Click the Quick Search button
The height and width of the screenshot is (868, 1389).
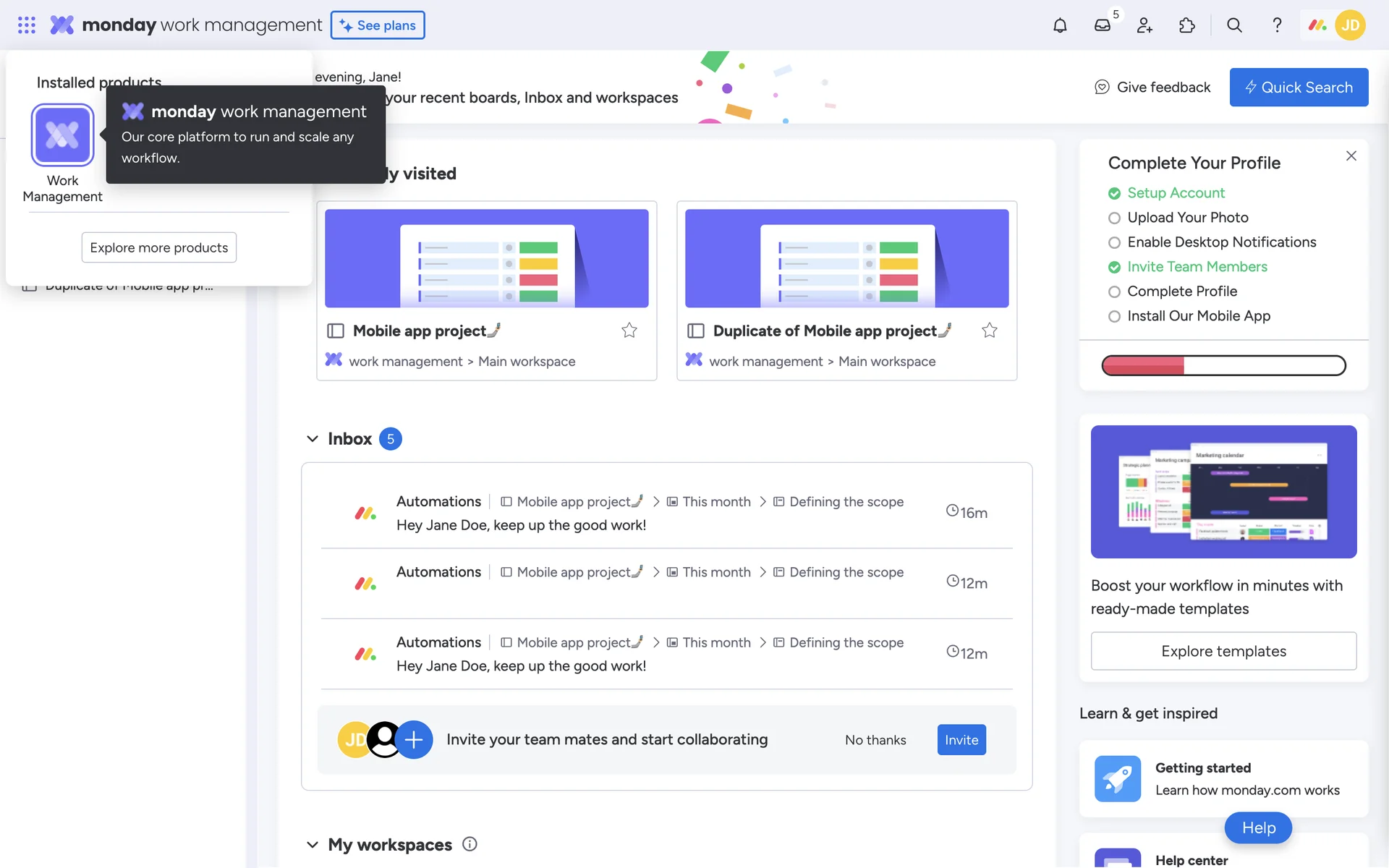1299,88
